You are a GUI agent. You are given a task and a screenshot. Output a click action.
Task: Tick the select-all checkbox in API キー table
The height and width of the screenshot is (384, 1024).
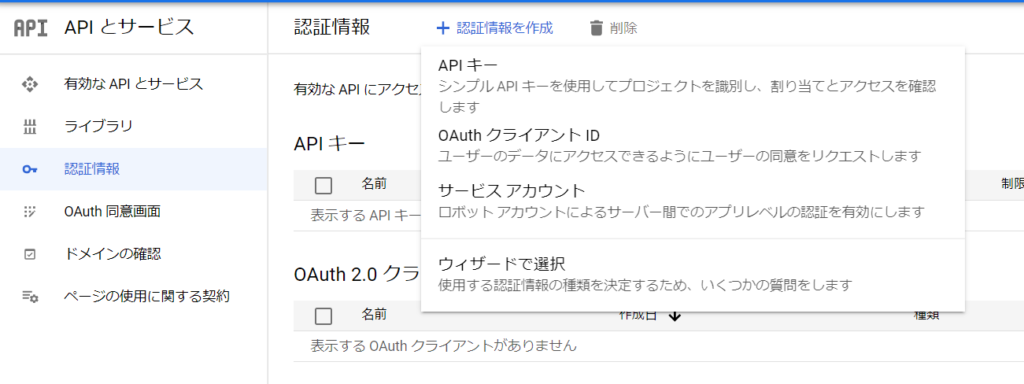tap(323, 185)
